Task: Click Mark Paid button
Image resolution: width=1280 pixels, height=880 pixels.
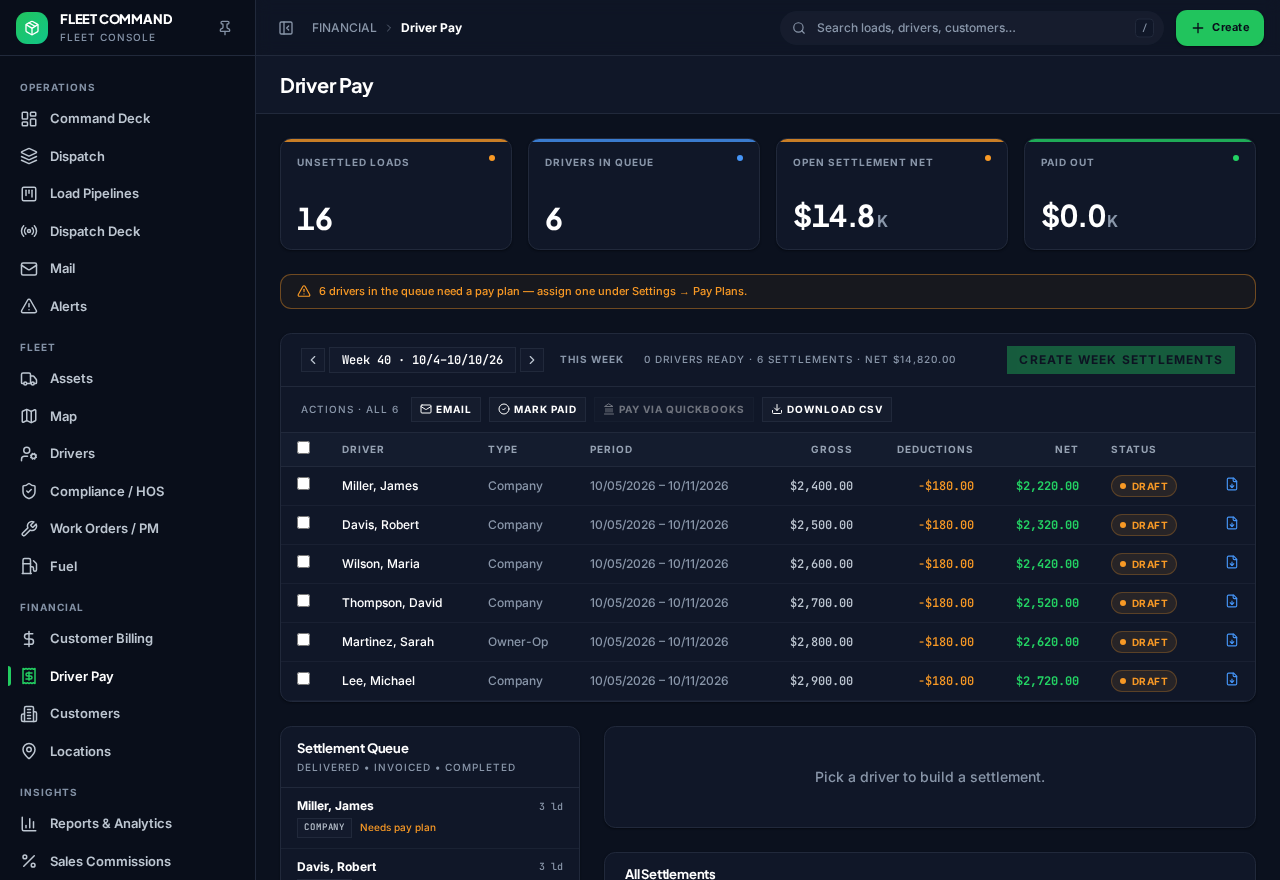Action: 537,410
